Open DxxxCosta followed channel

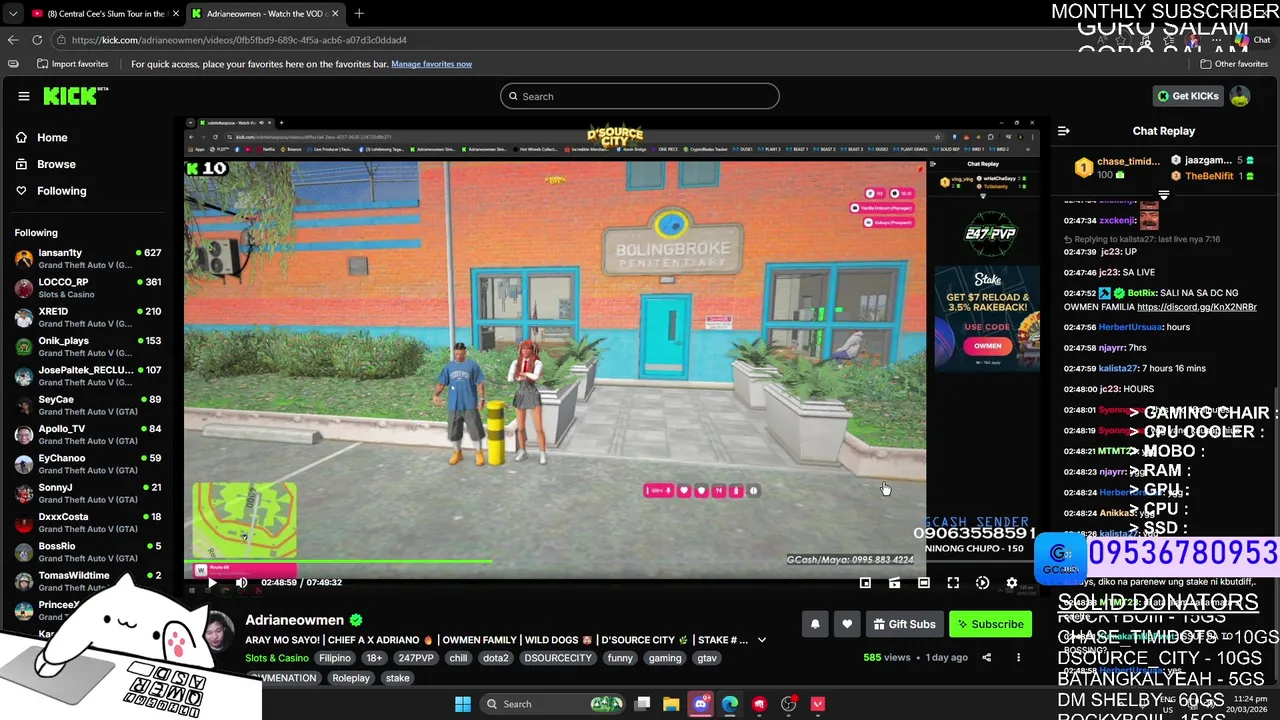88,523
